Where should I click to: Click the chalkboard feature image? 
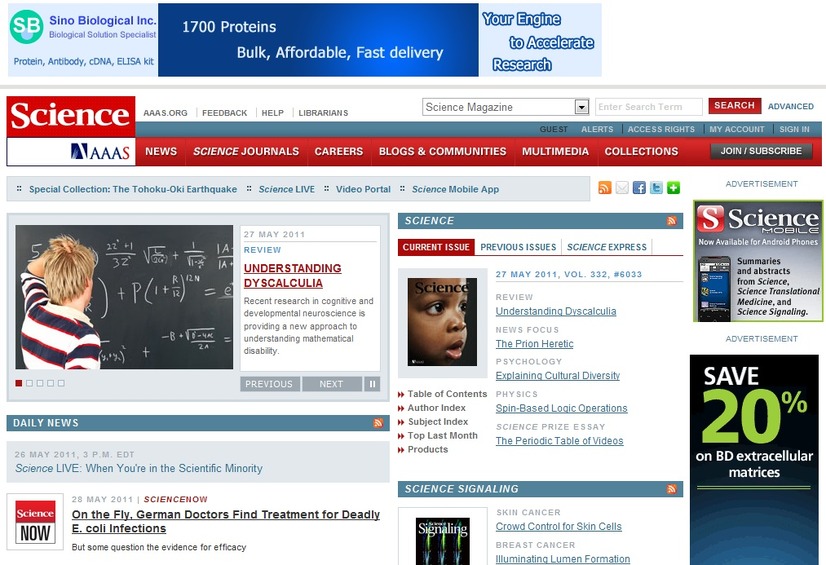coord(124,297)
